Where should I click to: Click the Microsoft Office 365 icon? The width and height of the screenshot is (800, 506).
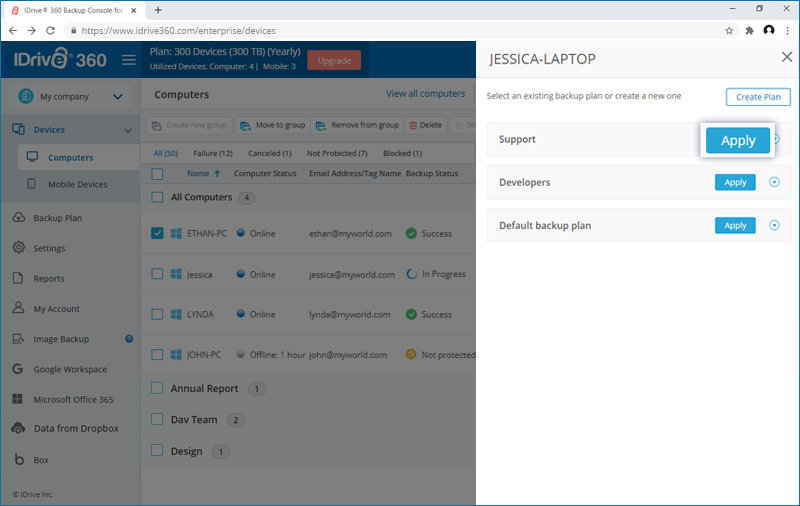[17, 399]
